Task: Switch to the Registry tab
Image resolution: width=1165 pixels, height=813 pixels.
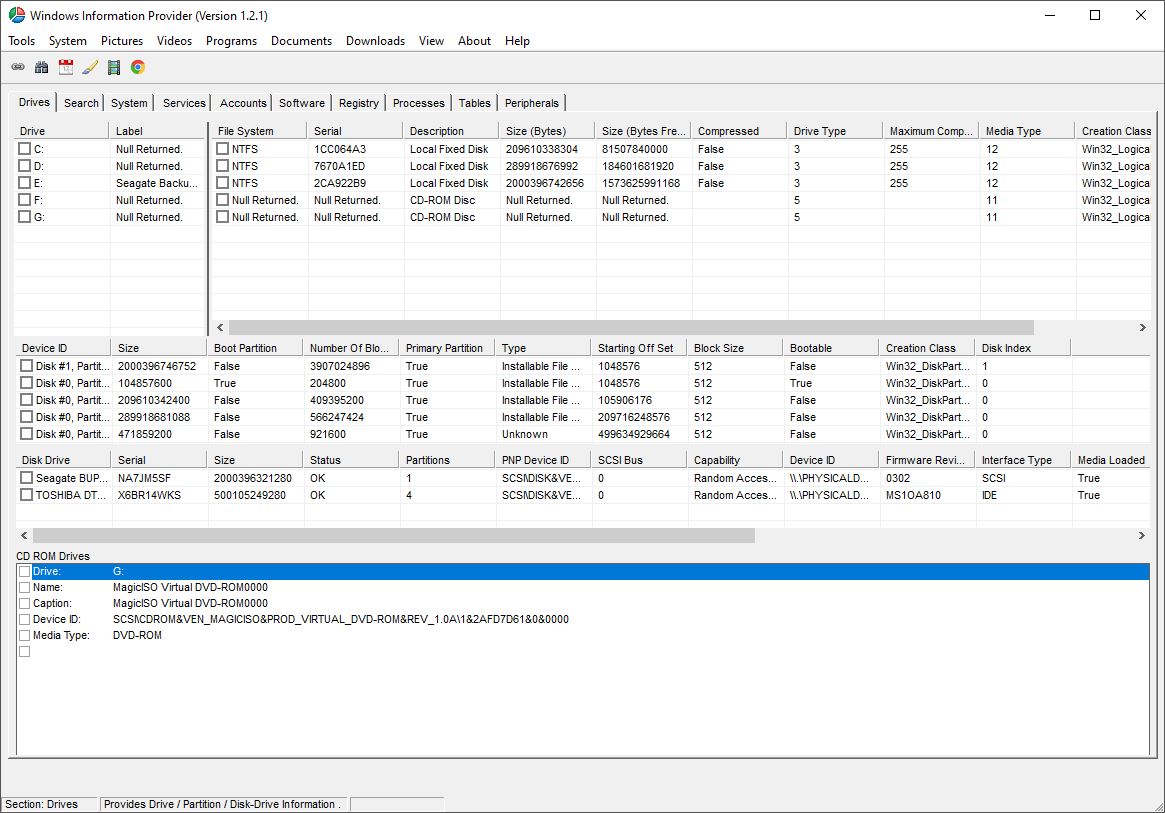Action: (x=358, y=102)
